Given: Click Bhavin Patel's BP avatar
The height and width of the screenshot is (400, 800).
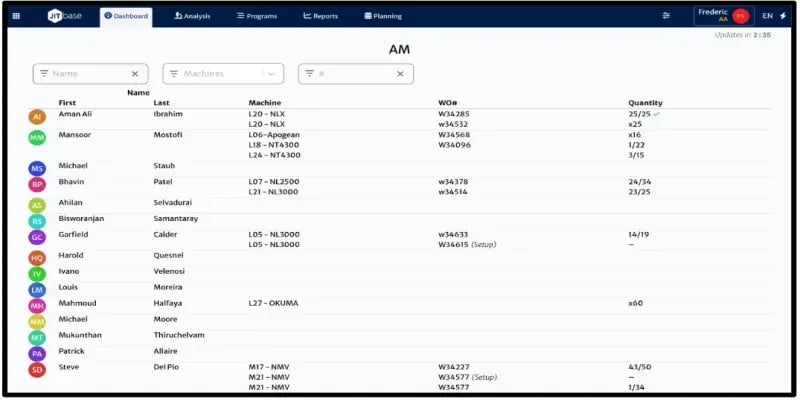Looking at the screenshot, I should tap(37, 185).
